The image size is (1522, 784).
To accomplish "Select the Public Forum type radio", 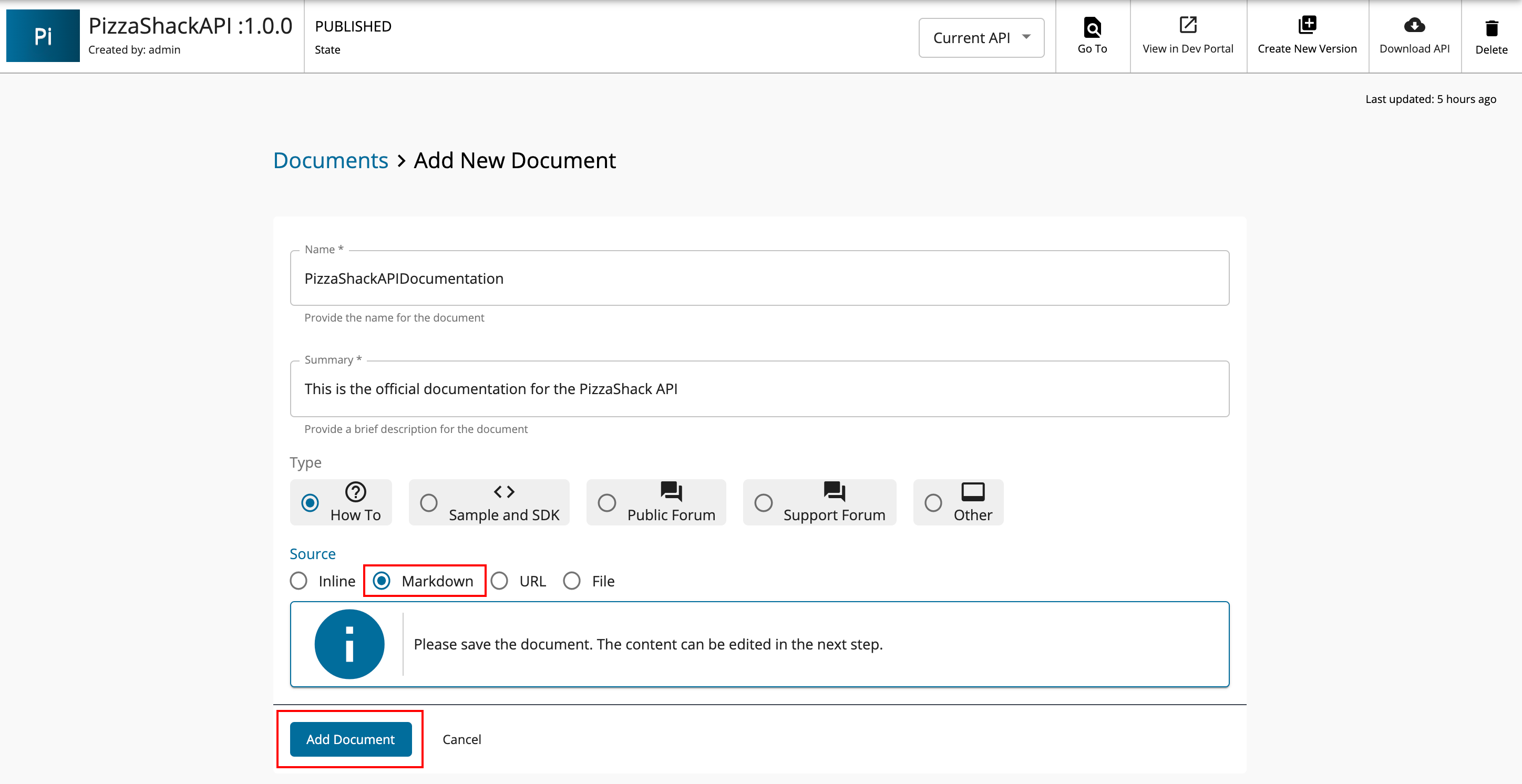I will [607, 503].
